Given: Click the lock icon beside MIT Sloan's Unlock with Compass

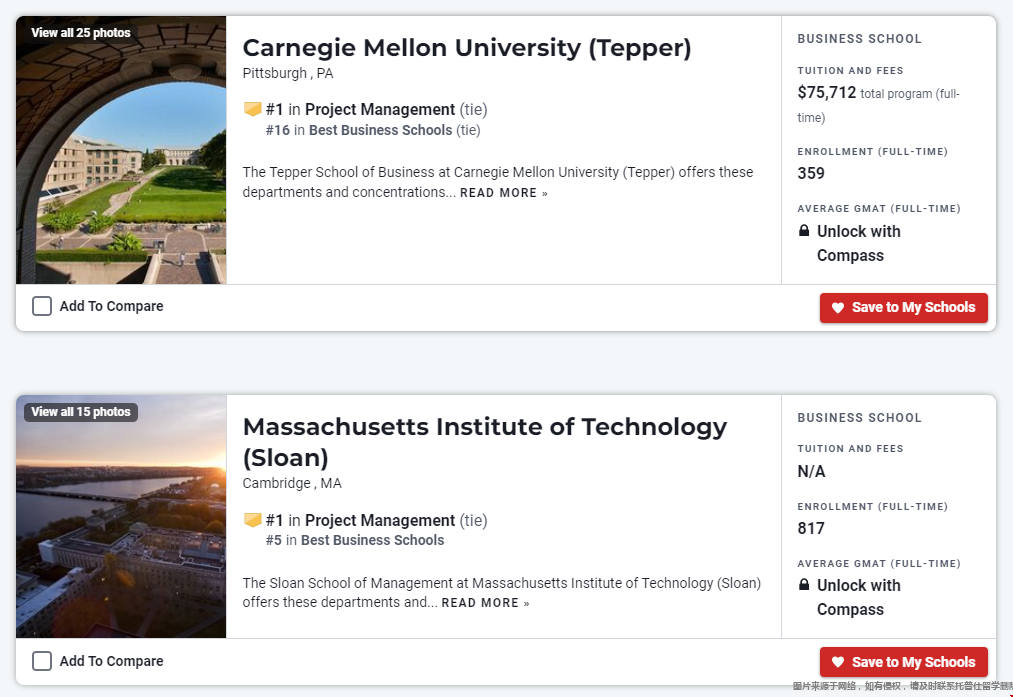Looking at the screenshot, I should click(804, 585).
